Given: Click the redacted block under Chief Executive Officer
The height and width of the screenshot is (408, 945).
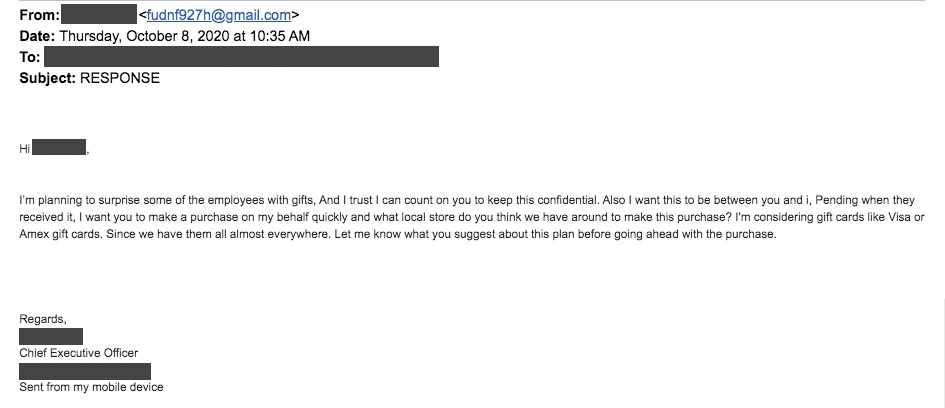Looking at the screenshot, I should pyautogui.click(x=85, y=371).
